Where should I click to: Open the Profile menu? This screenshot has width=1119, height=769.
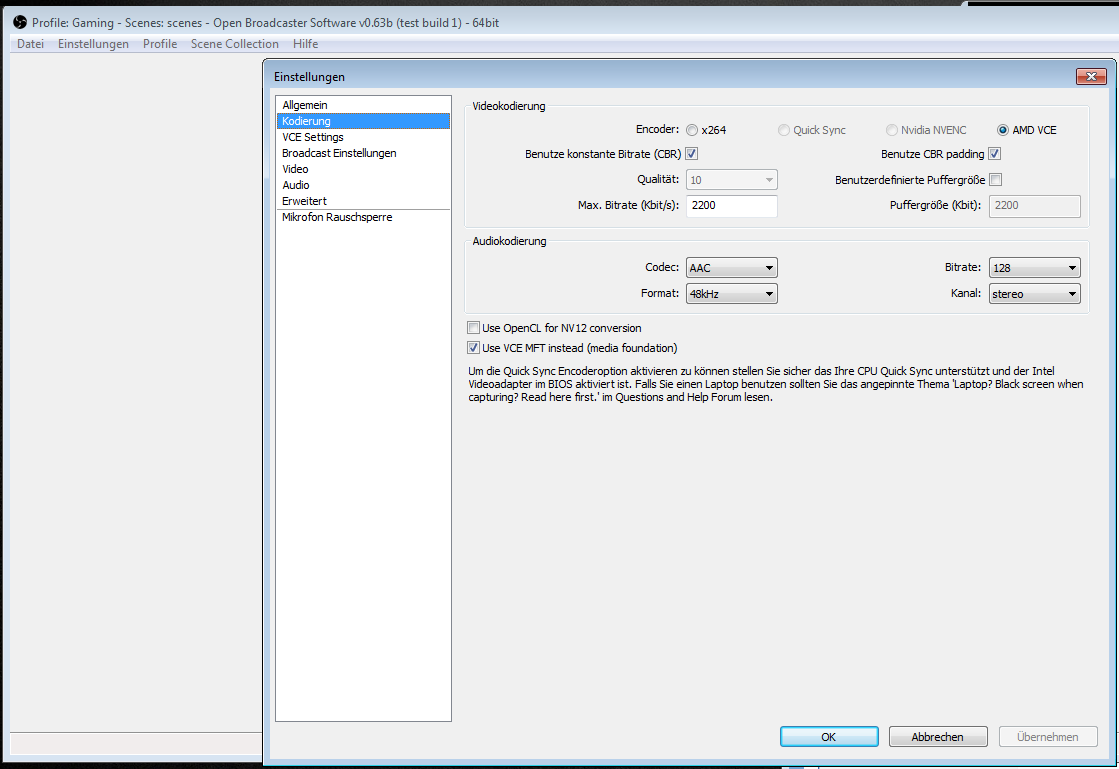pos(160,44)
